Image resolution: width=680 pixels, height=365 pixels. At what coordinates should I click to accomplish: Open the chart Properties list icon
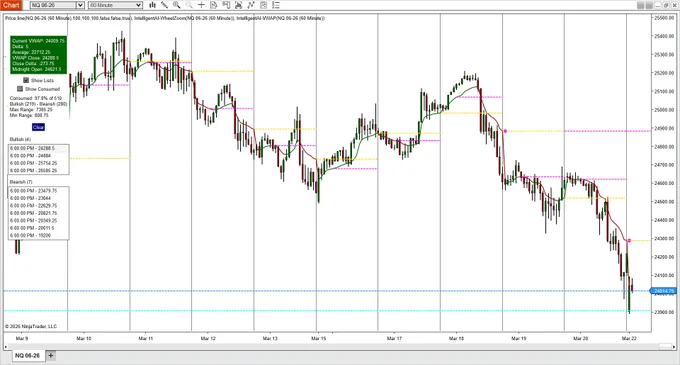[x=275, y=5]
